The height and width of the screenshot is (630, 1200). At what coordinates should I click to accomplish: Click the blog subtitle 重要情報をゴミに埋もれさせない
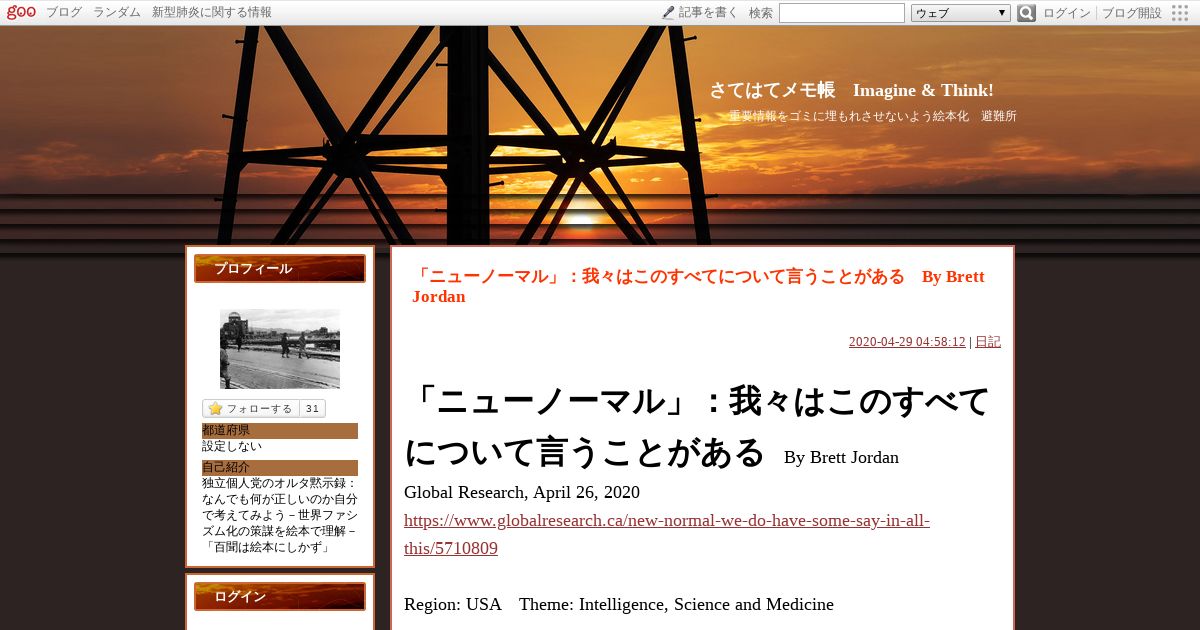[x=873, y=116]
